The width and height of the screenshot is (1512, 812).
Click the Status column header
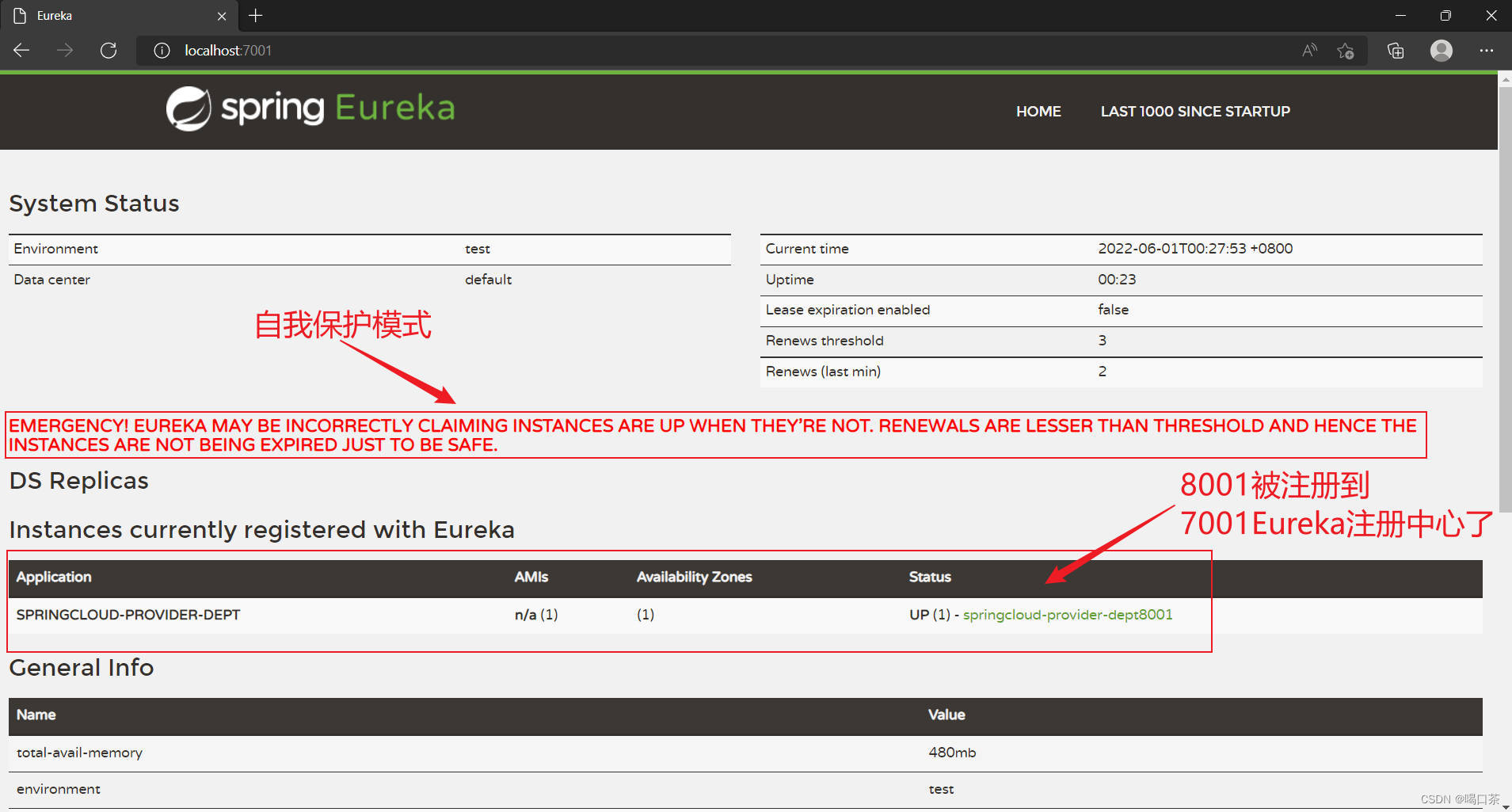tap(930, 577)
